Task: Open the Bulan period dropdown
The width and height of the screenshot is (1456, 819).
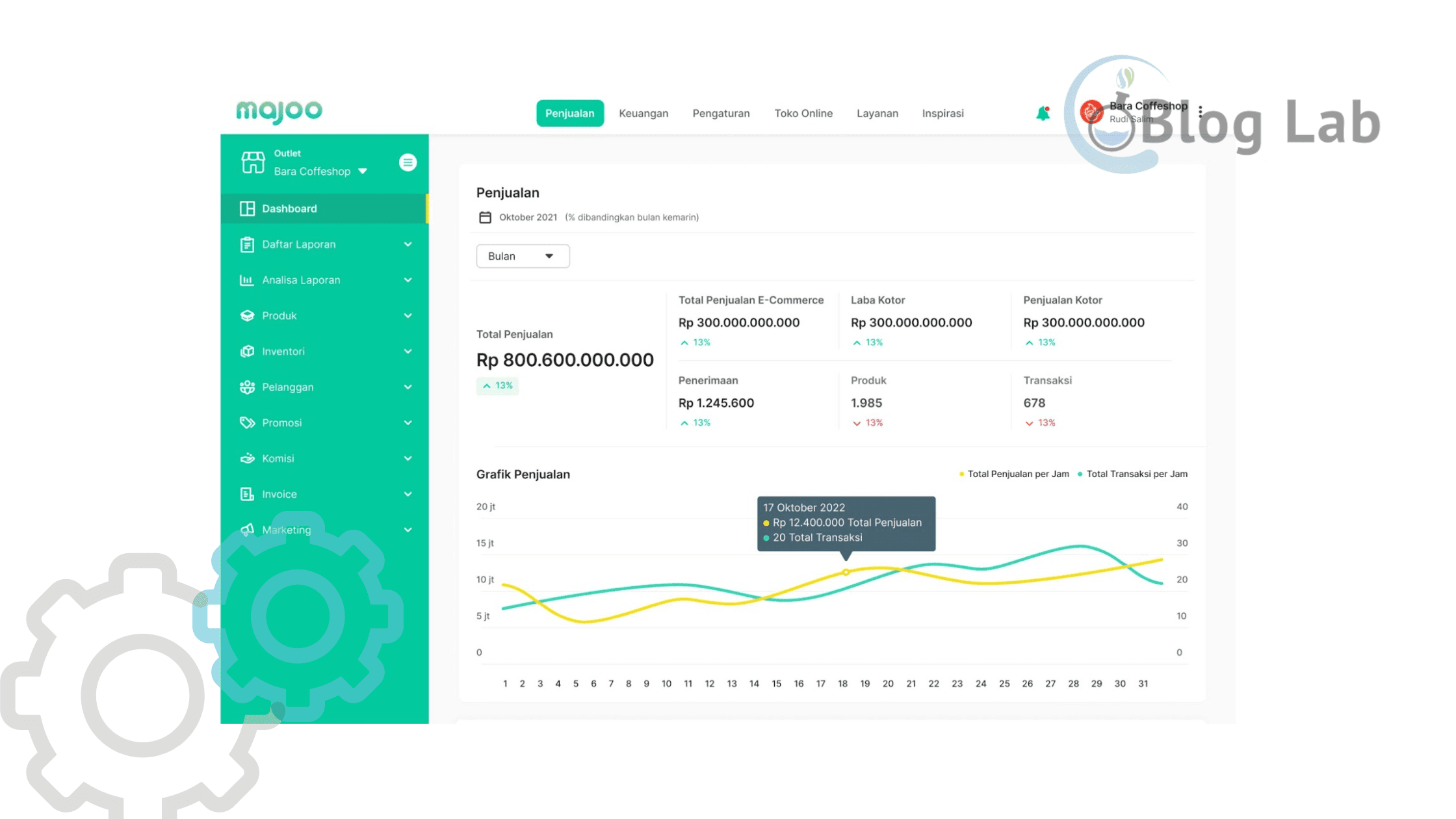Action: tap(523, 256)
